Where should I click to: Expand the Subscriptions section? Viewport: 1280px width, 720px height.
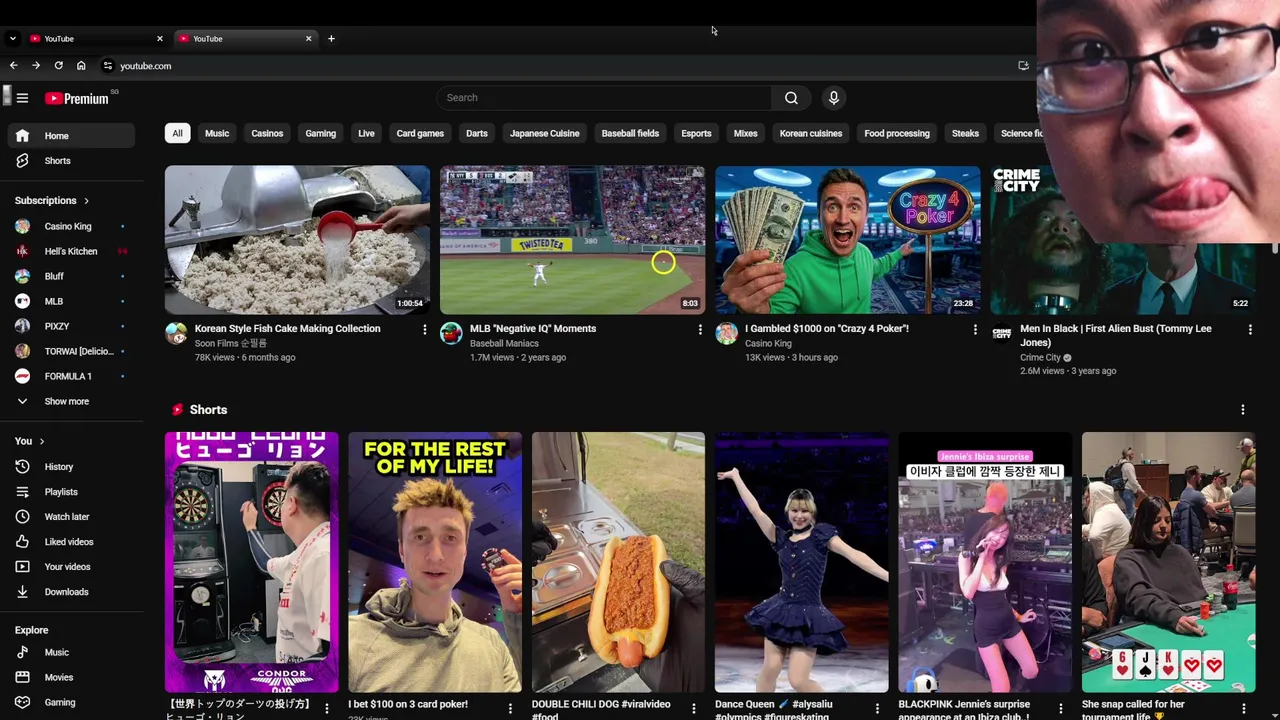pos(52,201)
